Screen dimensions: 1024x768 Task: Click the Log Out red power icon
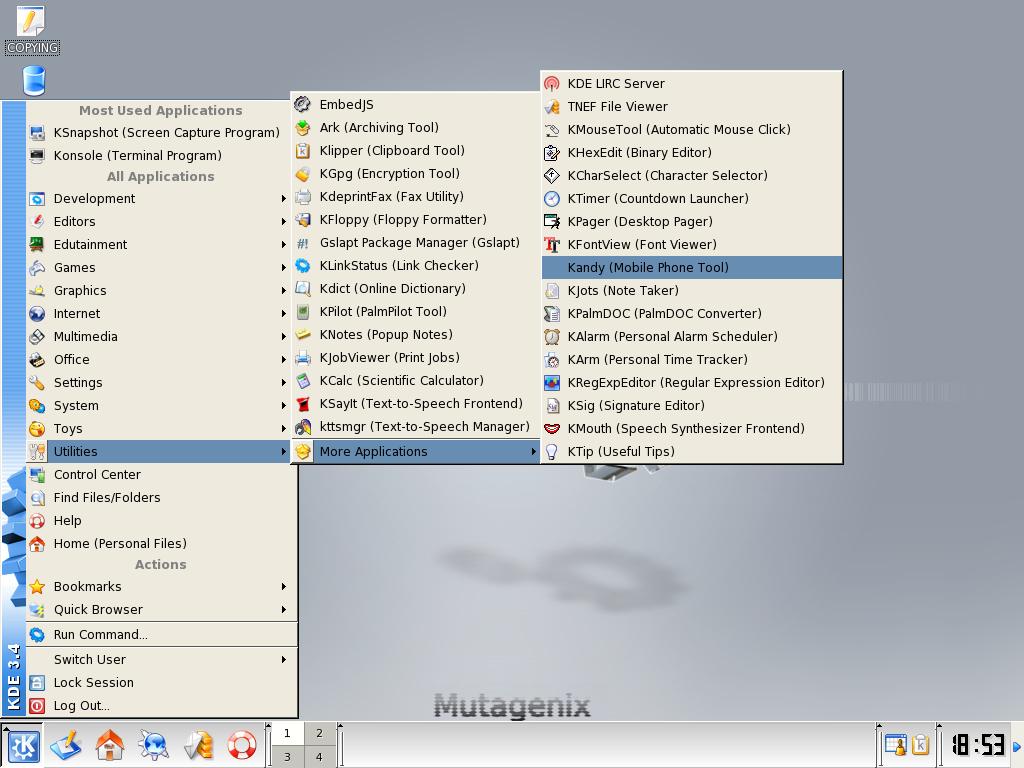click(37, 706)
